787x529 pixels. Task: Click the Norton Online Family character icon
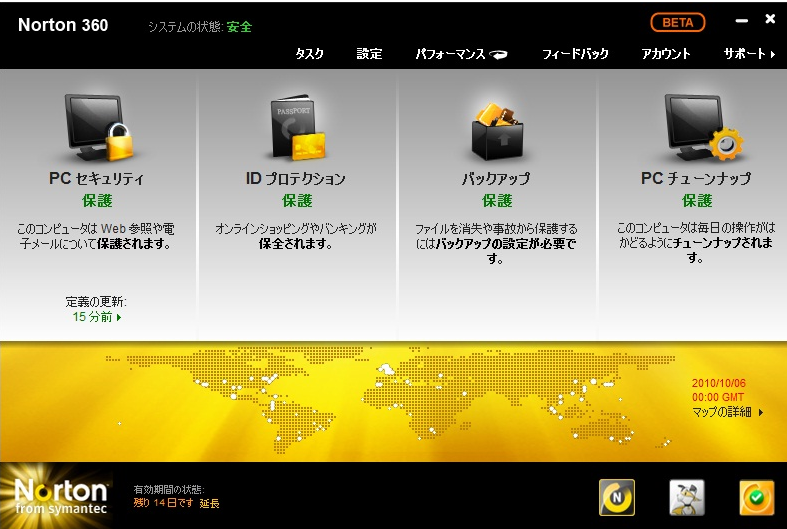coord(687,497)
